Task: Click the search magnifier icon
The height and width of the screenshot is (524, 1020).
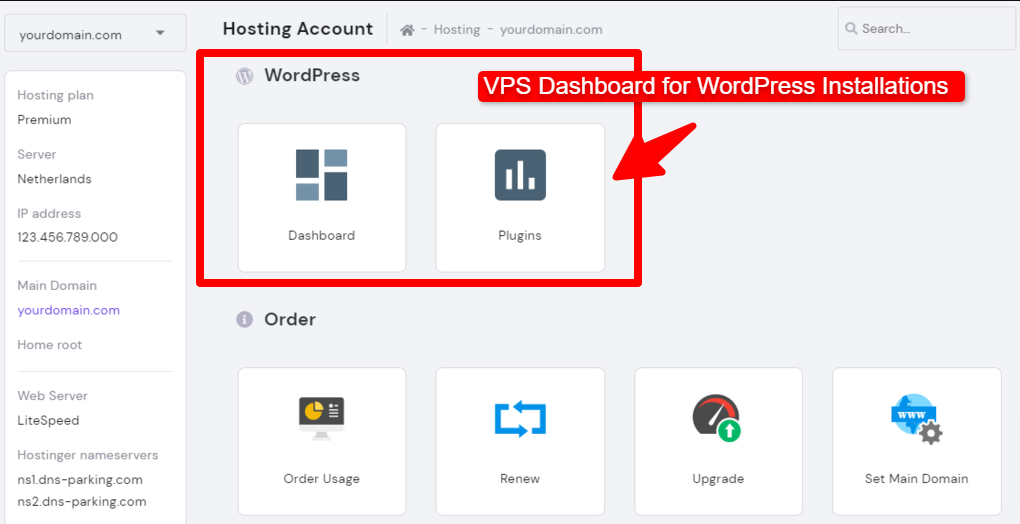Action: tap(851, 29)
